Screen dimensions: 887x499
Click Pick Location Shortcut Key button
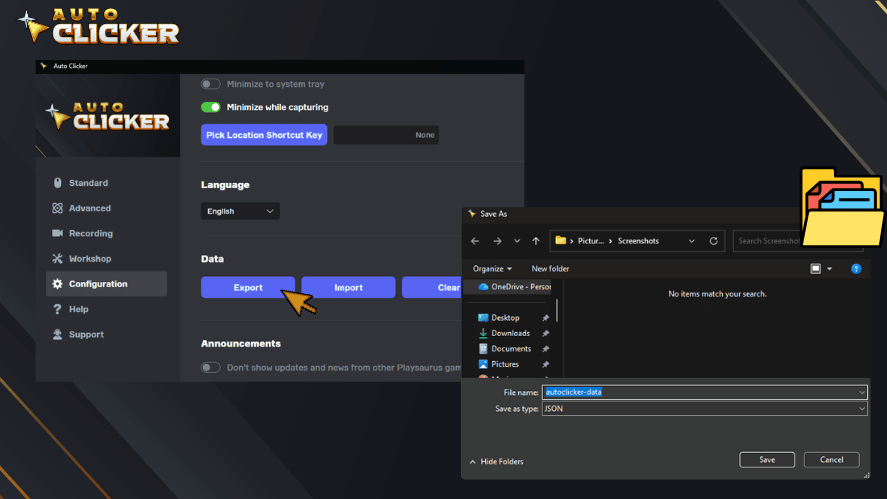tap(264, 135)
